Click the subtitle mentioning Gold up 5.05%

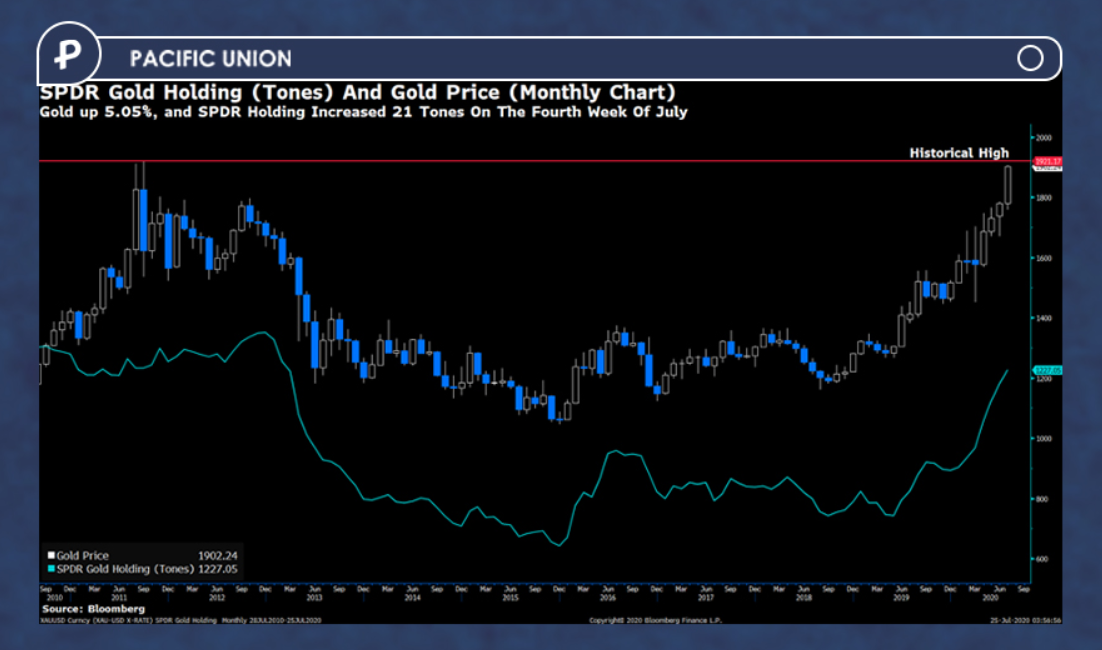click(x=363, y=112)
